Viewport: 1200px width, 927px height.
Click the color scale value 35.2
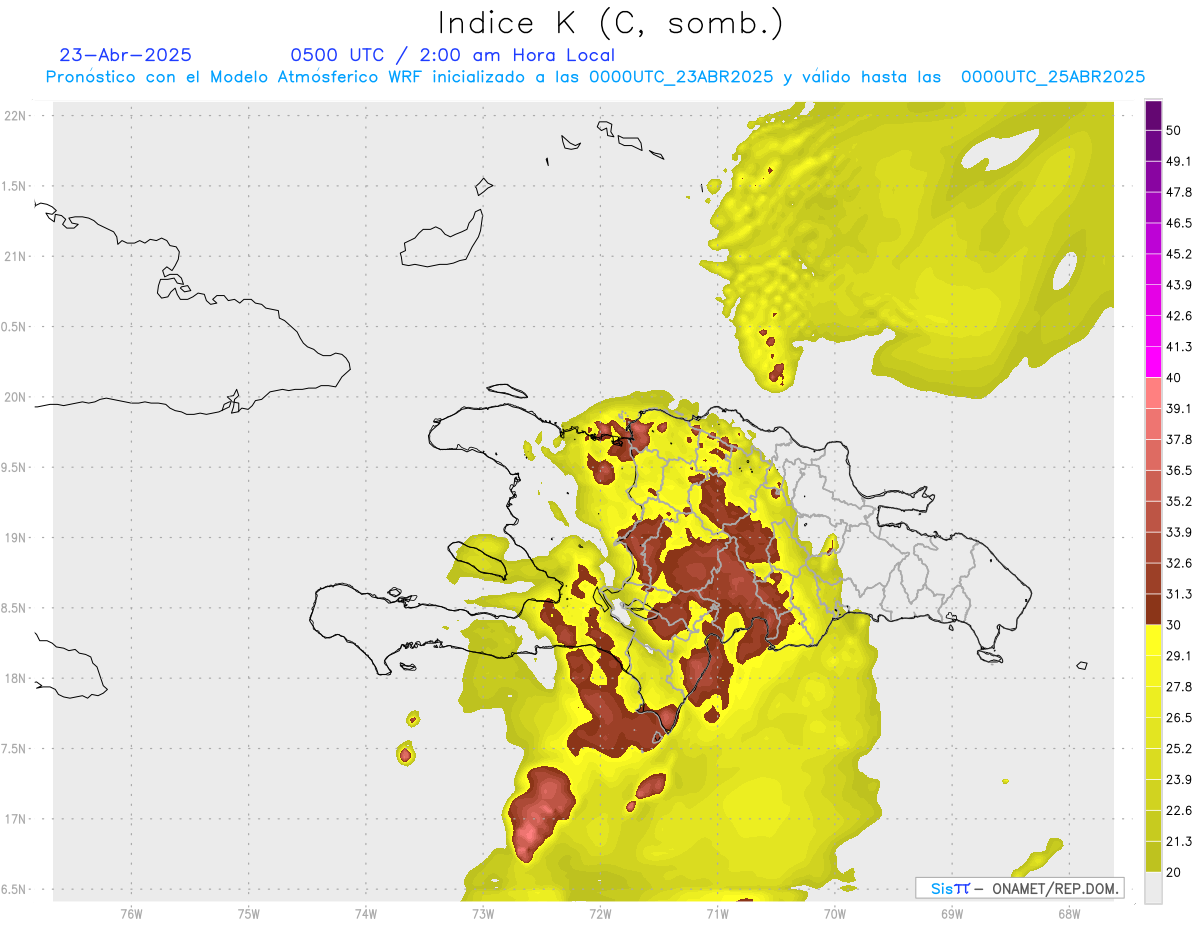[x=1179, y=501]
